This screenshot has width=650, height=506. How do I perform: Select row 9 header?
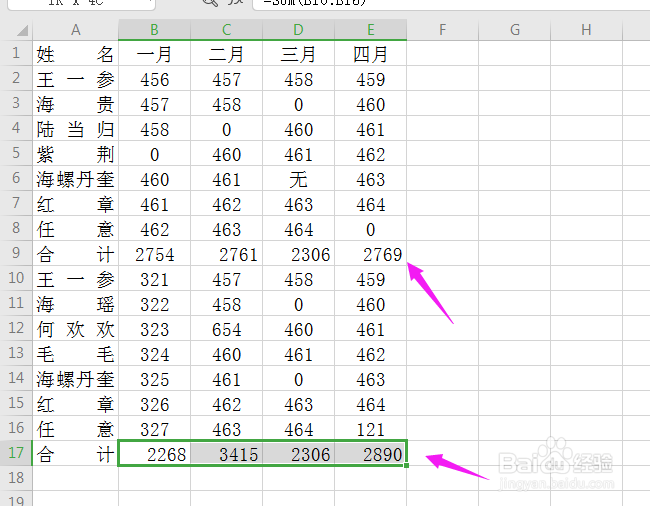tap(16, 253)
